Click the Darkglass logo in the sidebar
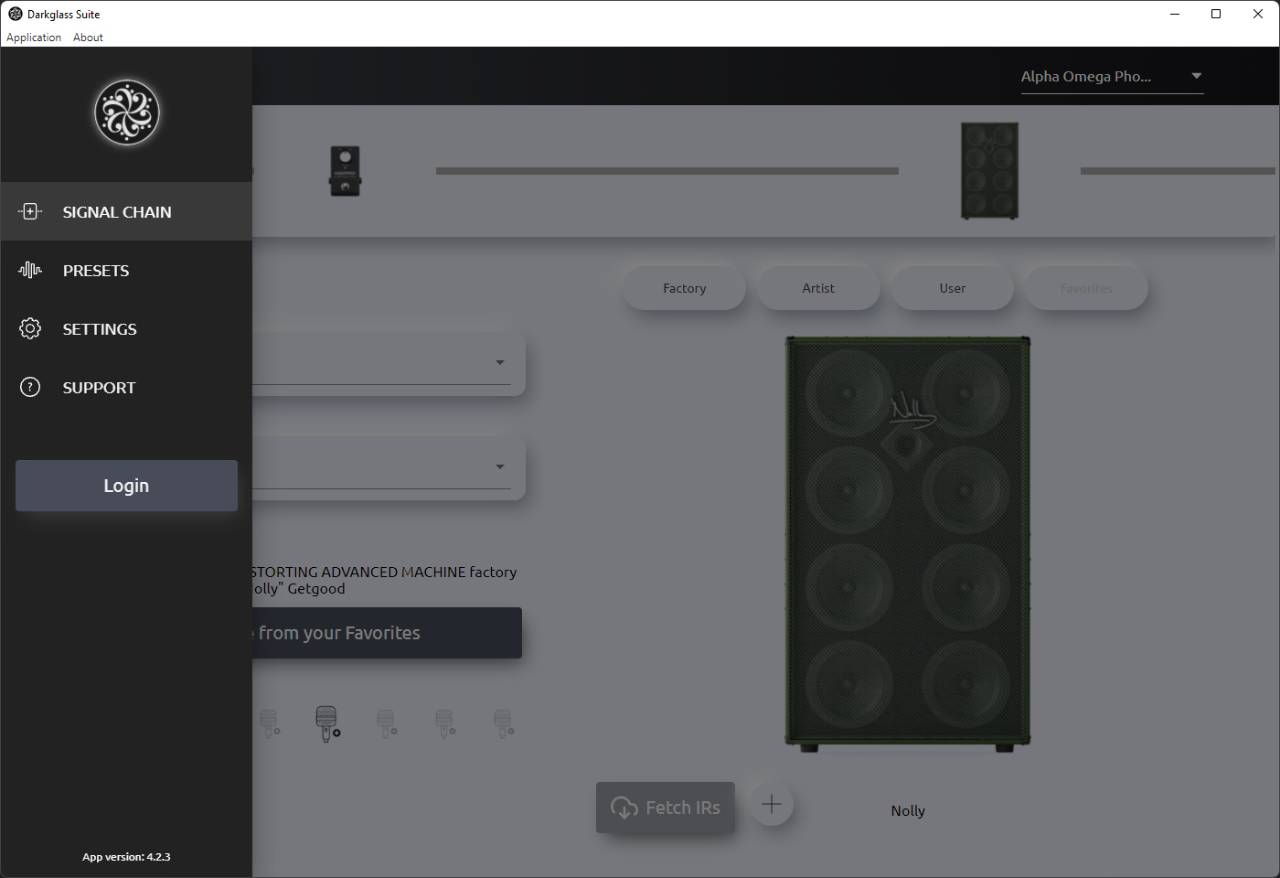This screenshot has height=878, width=1280. click(x=127, y=112)
